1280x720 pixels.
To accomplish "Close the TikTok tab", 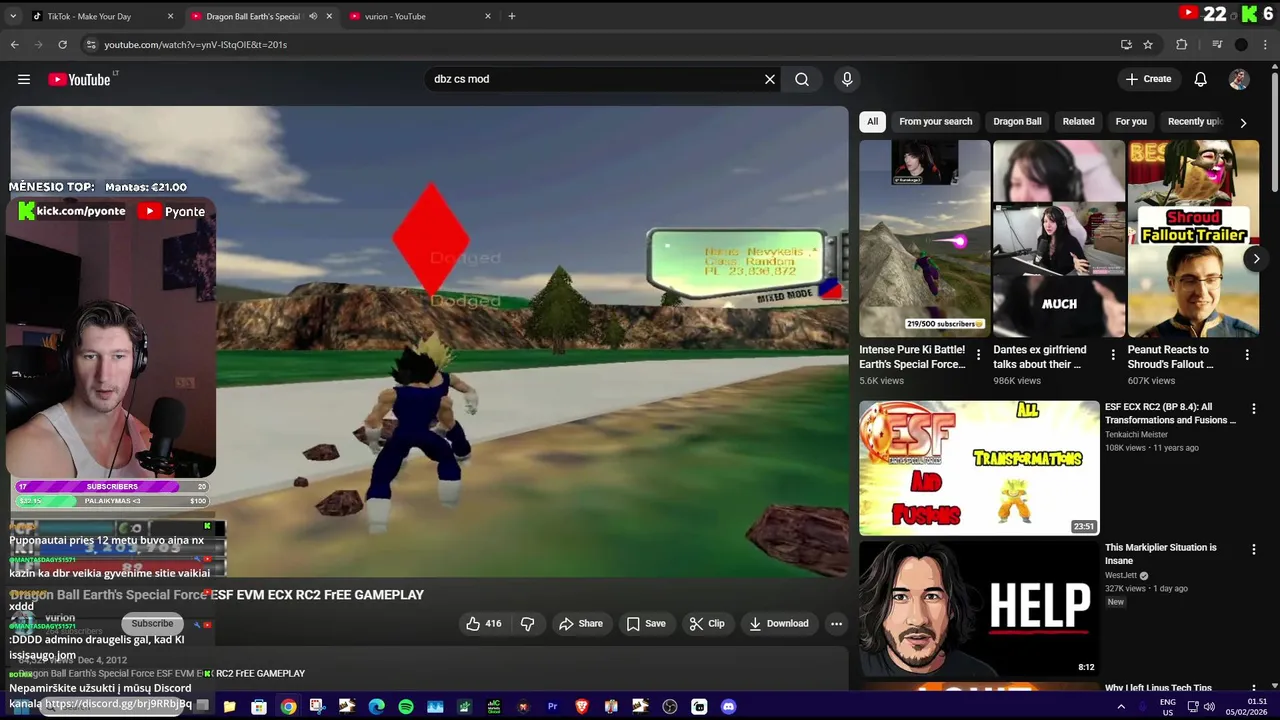I will point(170,16).
